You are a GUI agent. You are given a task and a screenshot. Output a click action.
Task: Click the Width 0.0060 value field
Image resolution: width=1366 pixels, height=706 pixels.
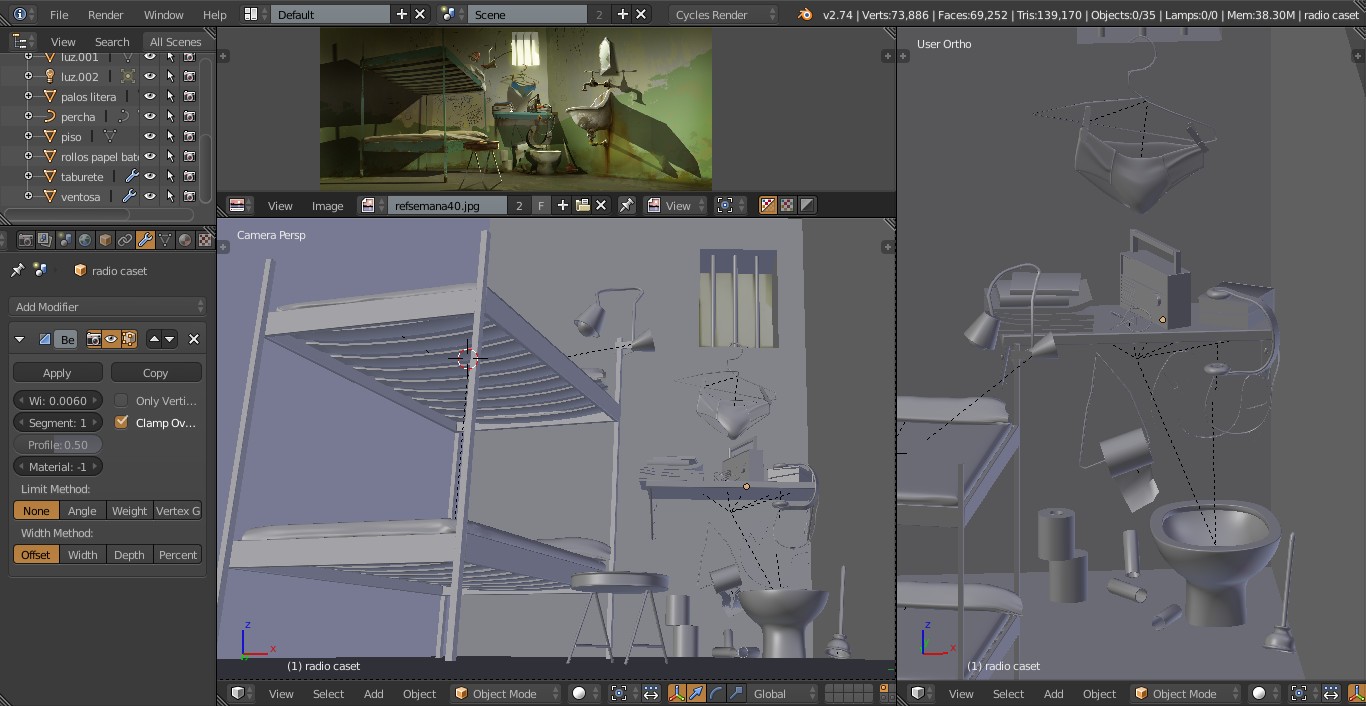coord(58,400)
